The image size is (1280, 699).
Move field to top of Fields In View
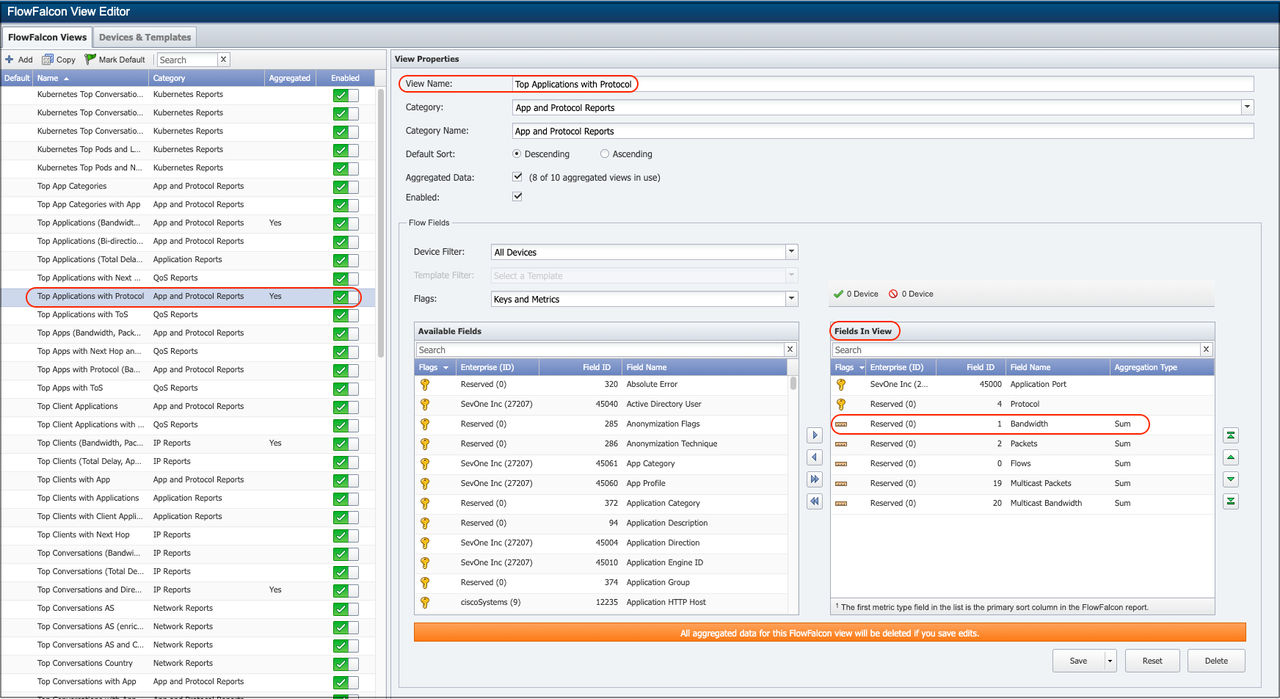(1231, 436)
